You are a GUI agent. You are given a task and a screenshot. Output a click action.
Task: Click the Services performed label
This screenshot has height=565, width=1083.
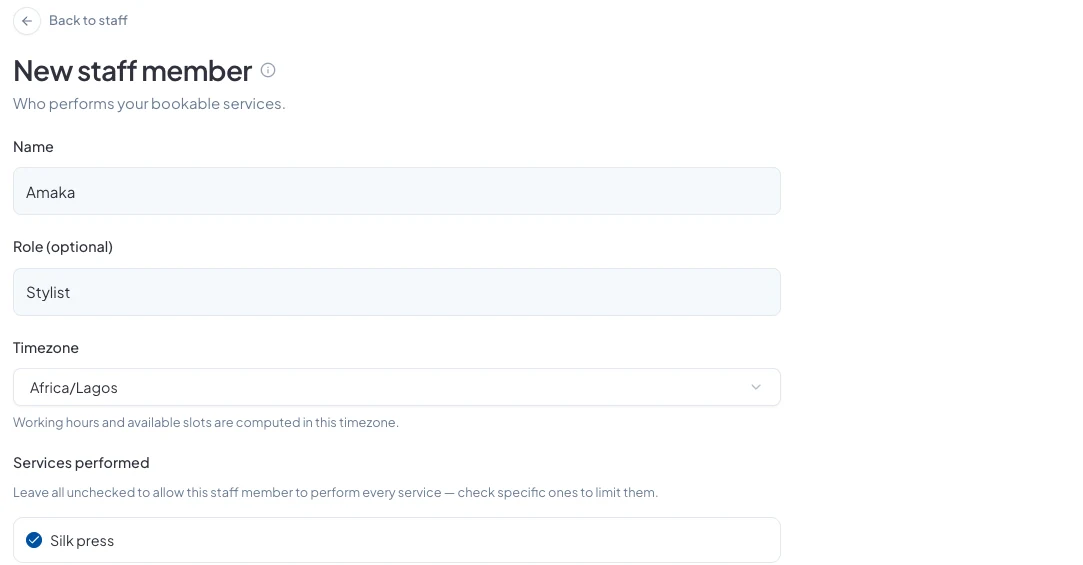coord(81,463)
